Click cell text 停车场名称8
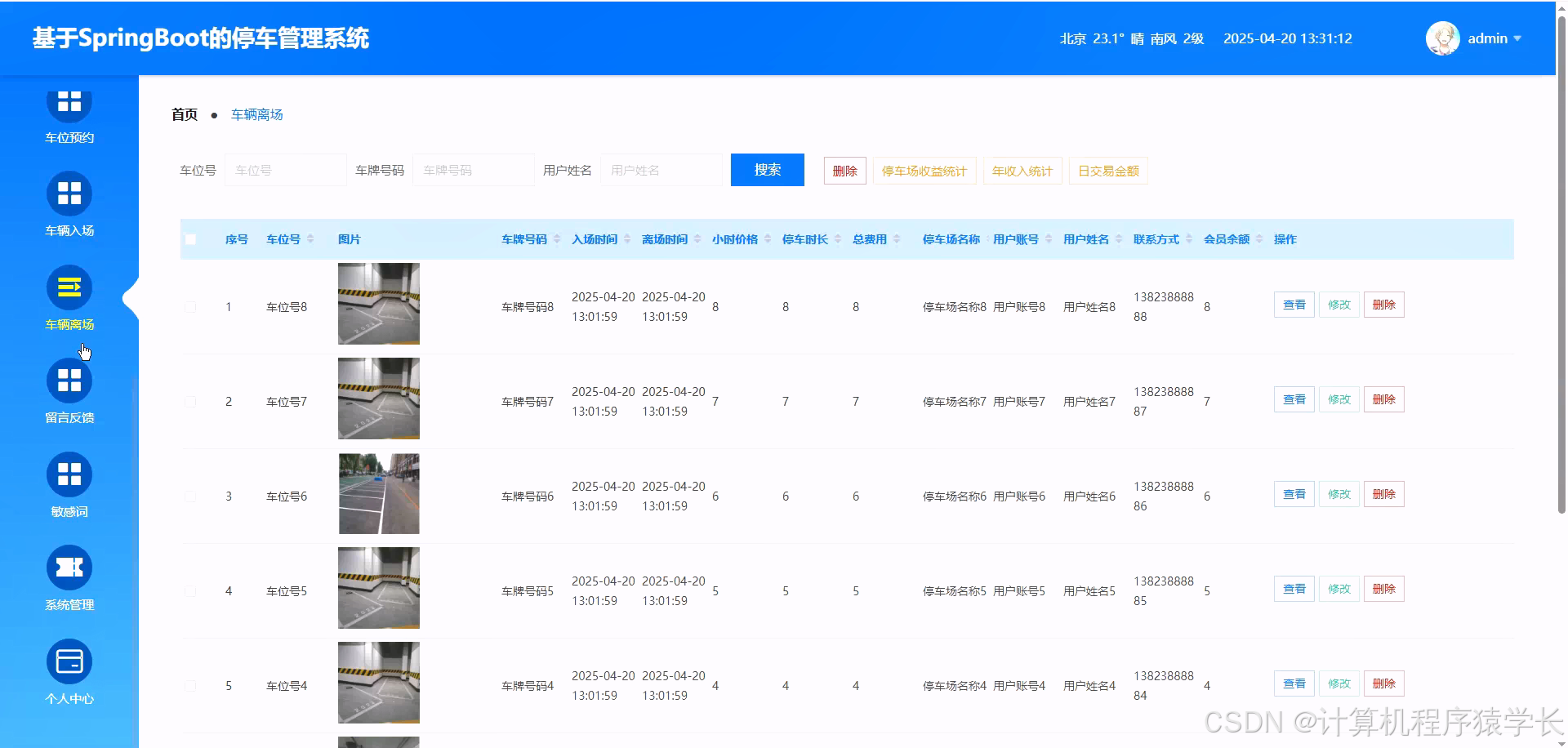The width and height of the screenshot is (1568, 748). click(x=954, y=307)
